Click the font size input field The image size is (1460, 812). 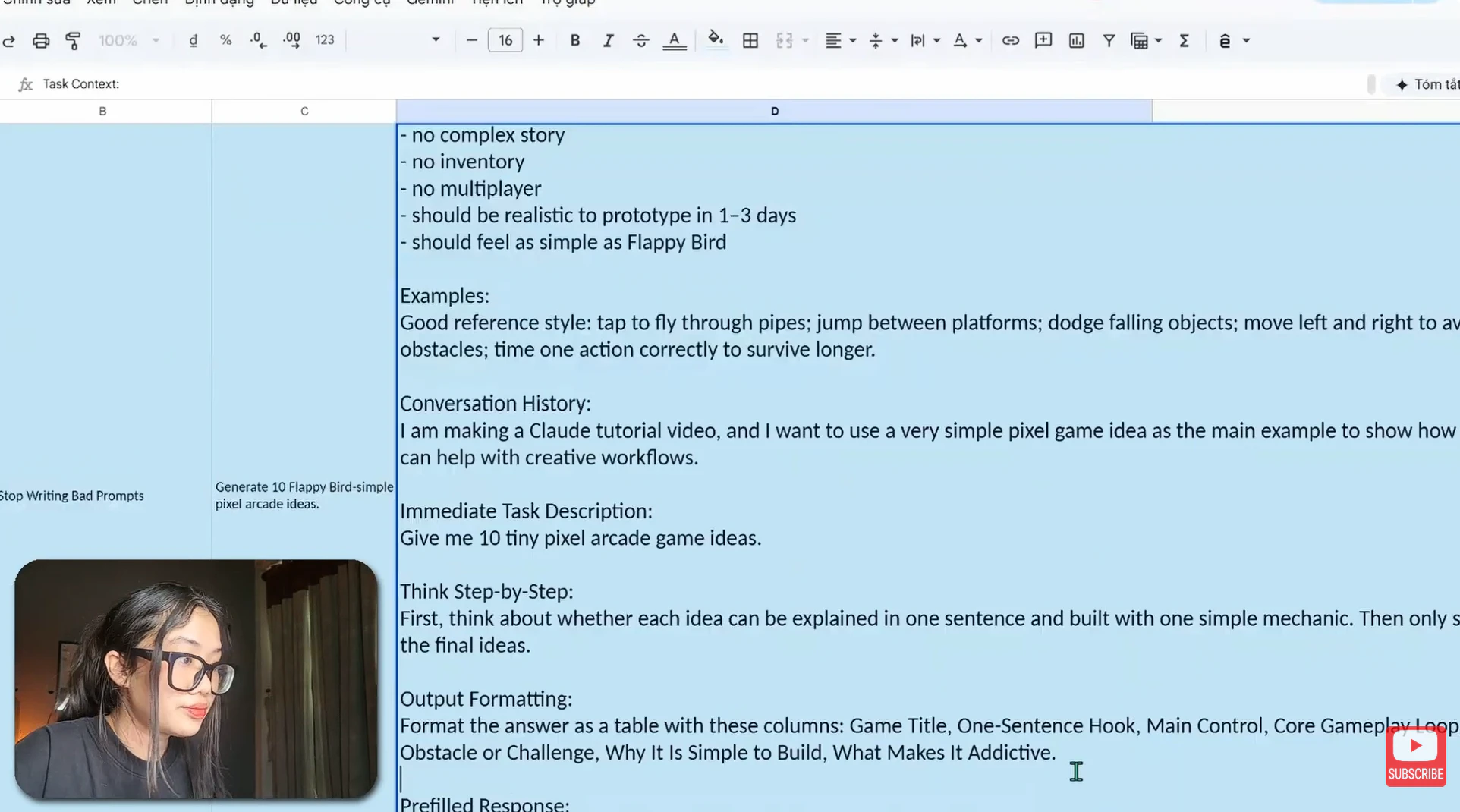505,41
